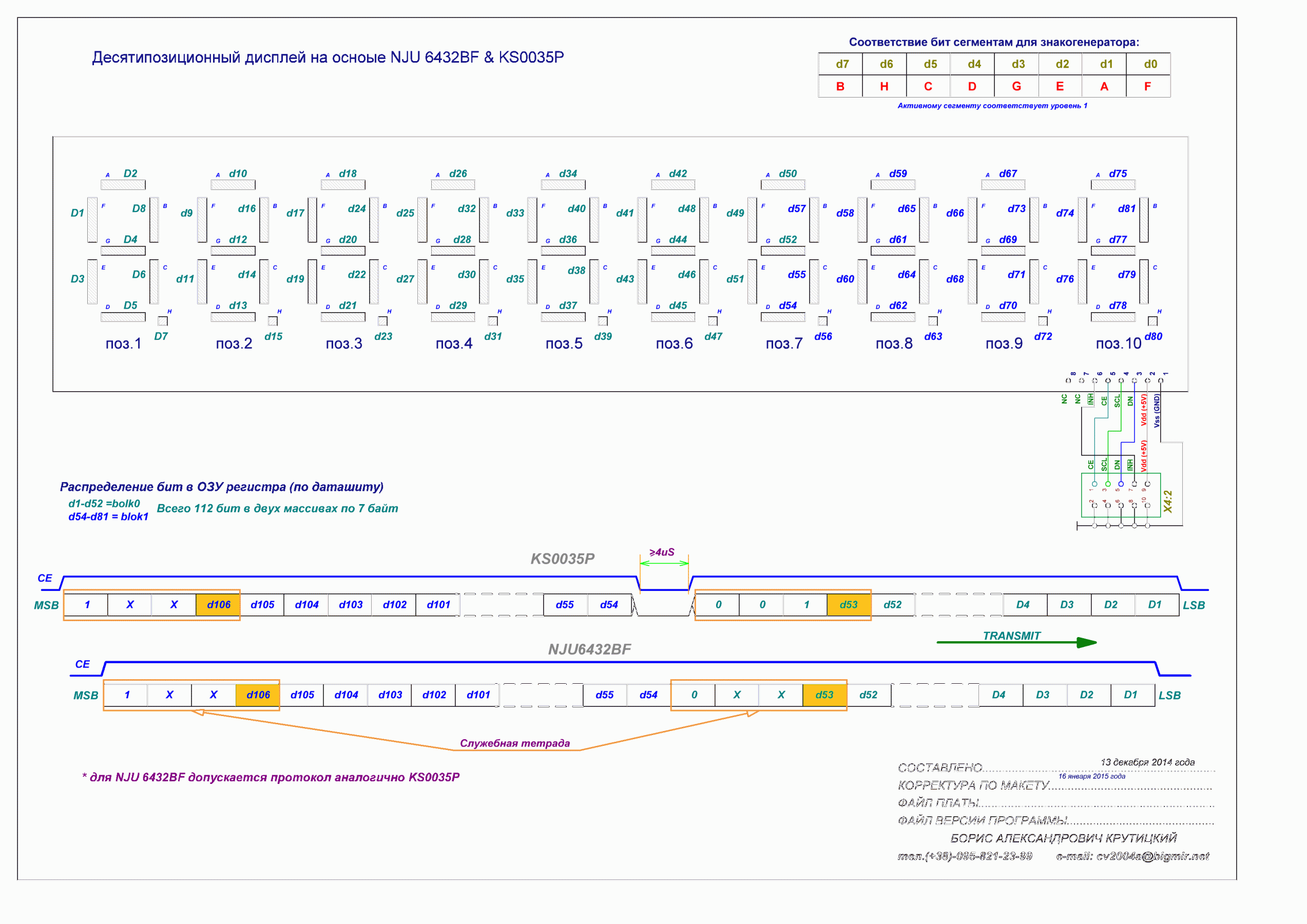
Task: Click the green "TRANSMIT" arrow label
Action: (1011, 636)
